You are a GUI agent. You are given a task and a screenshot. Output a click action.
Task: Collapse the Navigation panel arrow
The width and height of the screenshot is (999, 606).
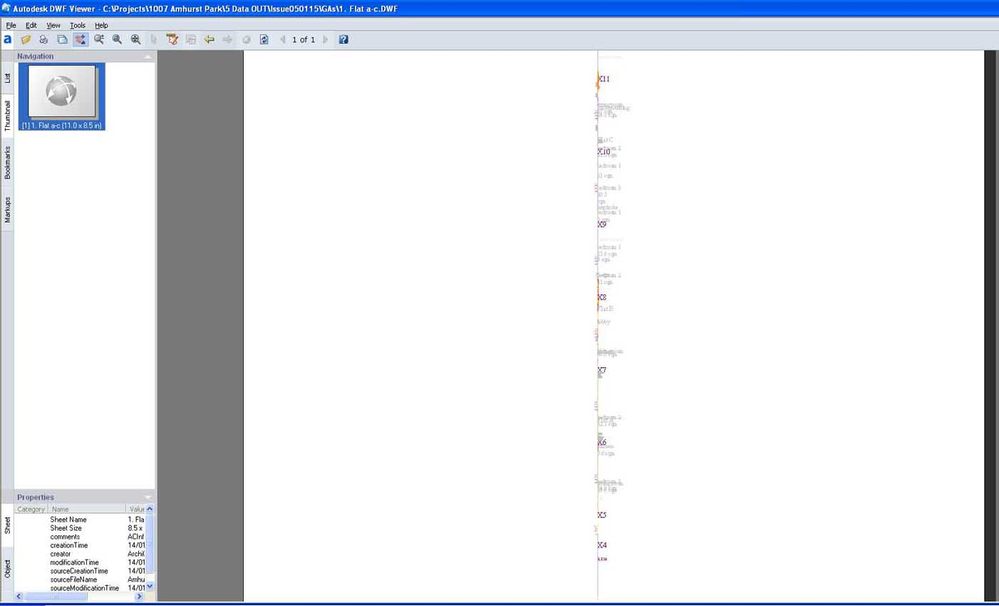(x=148, y=57)
